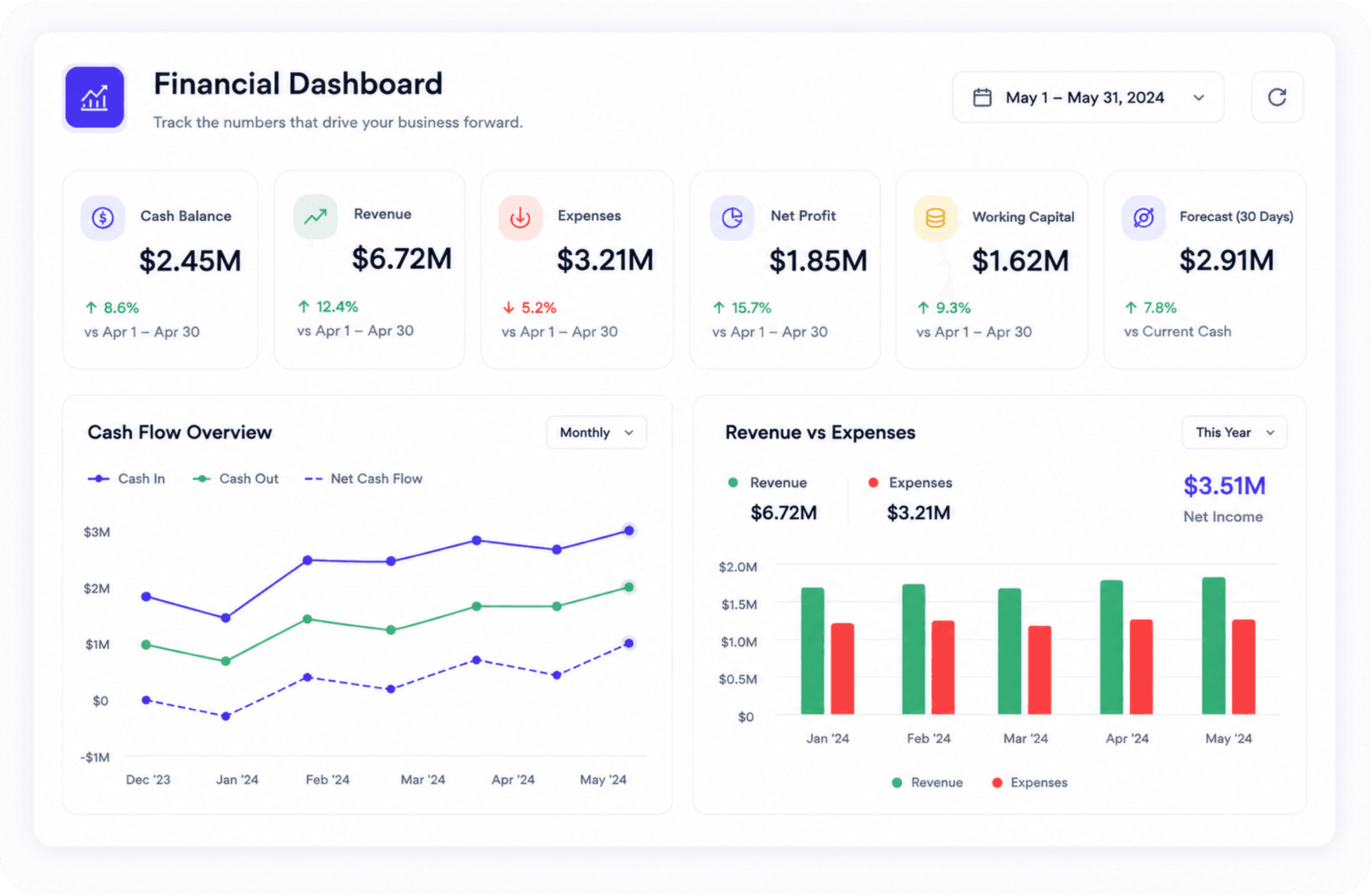The image size is (1372, 895).
Task: Click the $3.51M Net Income figure
Action: click(1224, 486)
